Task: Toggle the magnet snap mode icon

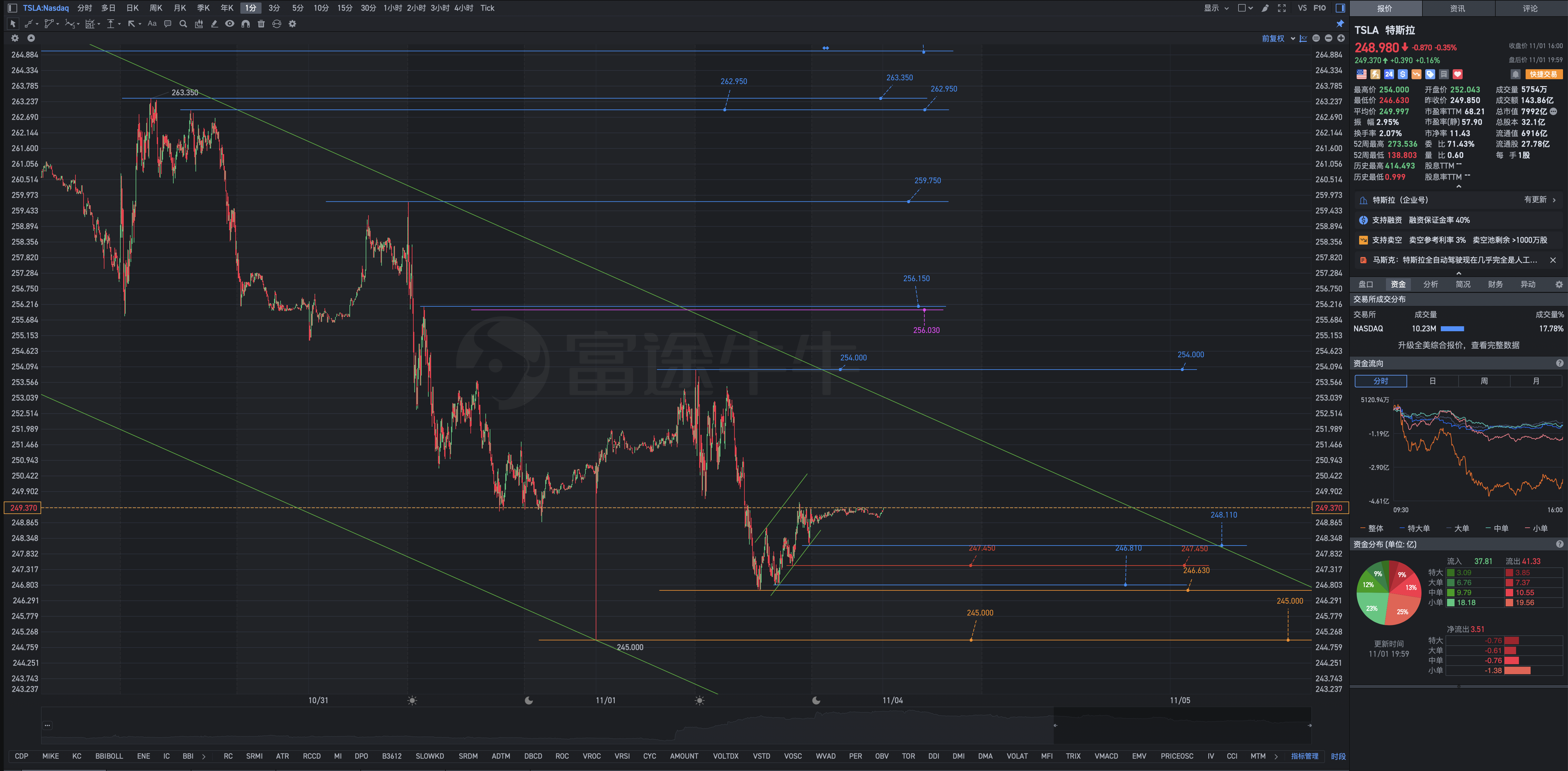Action: click(x=245, y=24)
